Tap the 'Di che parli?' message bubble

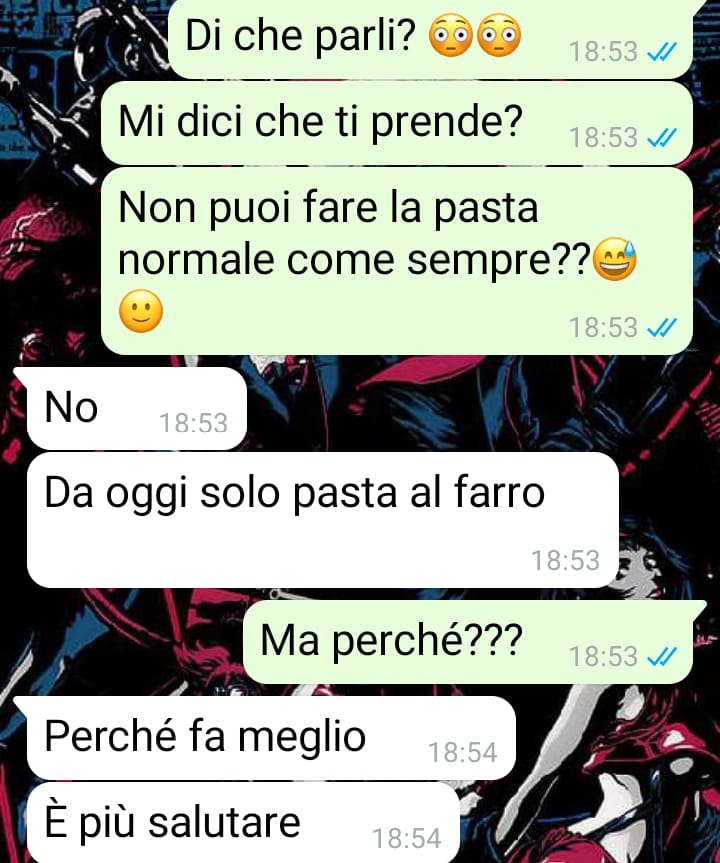pos(430,37)
